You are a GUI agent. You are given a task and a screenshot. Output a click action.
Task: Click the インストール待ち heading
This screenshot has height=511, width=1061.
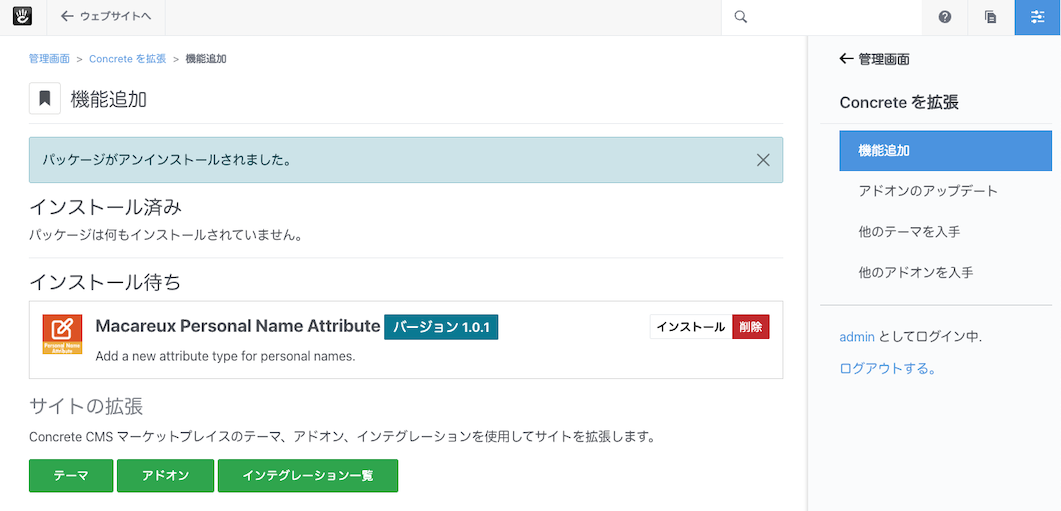[x=106, y=282]
